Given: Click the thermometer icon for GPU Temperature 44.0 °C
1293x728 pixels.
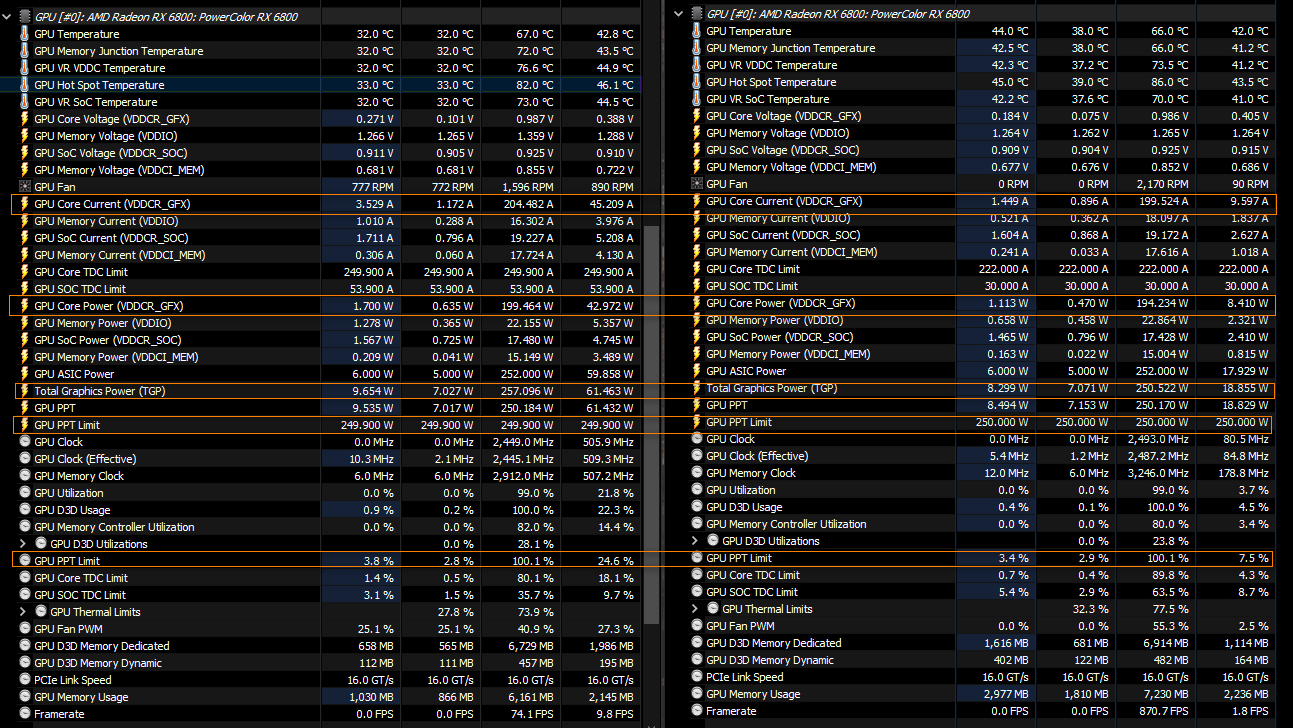Looking at the screenshot, I should tap(696, 31).
